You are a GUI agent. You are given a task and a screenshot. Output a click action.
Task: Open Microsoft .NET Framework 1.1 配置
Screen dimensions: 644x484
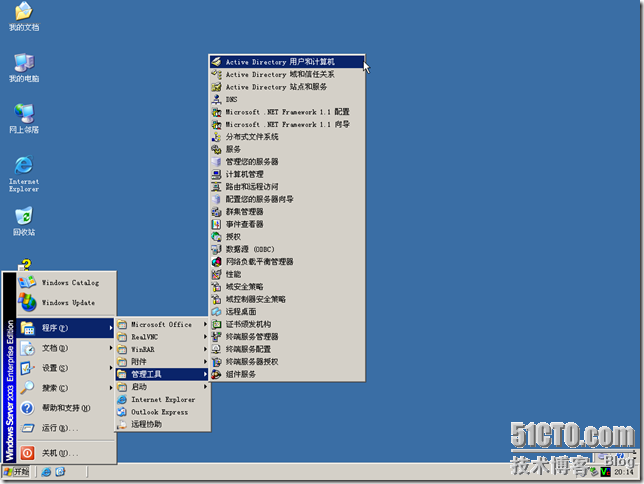point(287,112)
